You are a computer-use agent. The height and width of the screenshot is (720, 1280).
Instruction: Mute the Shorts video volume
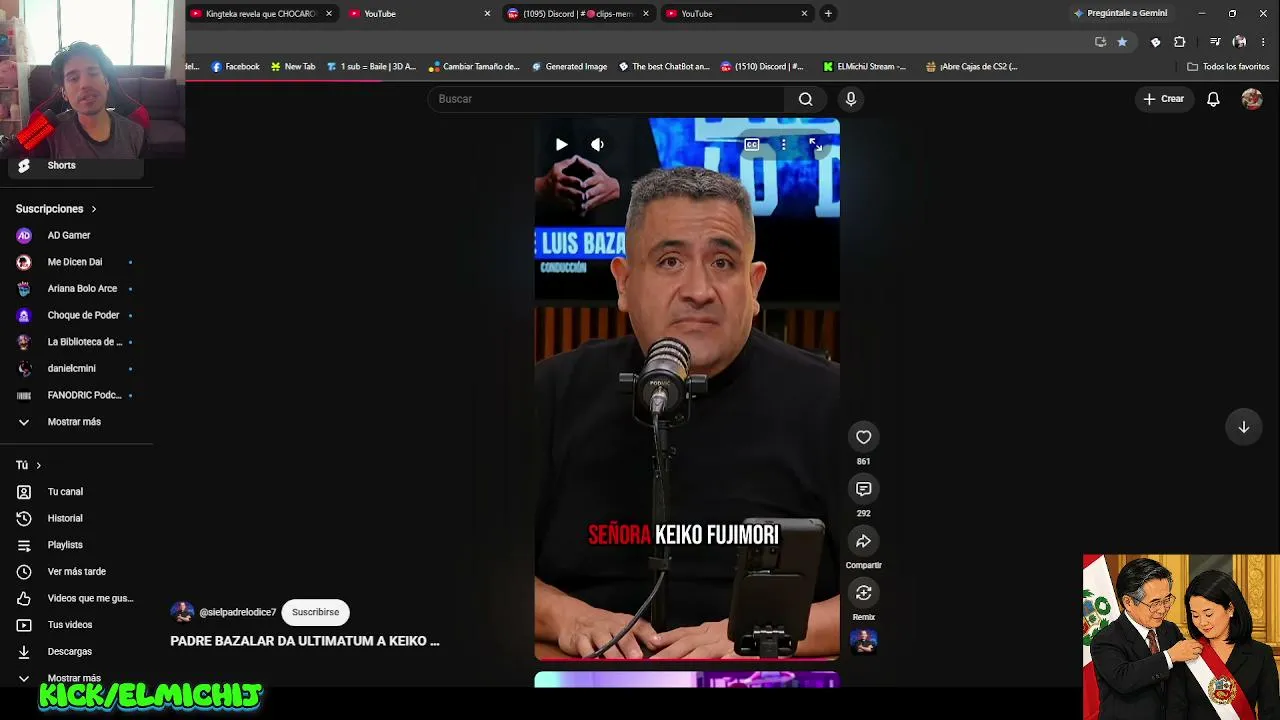pos(597,145)
